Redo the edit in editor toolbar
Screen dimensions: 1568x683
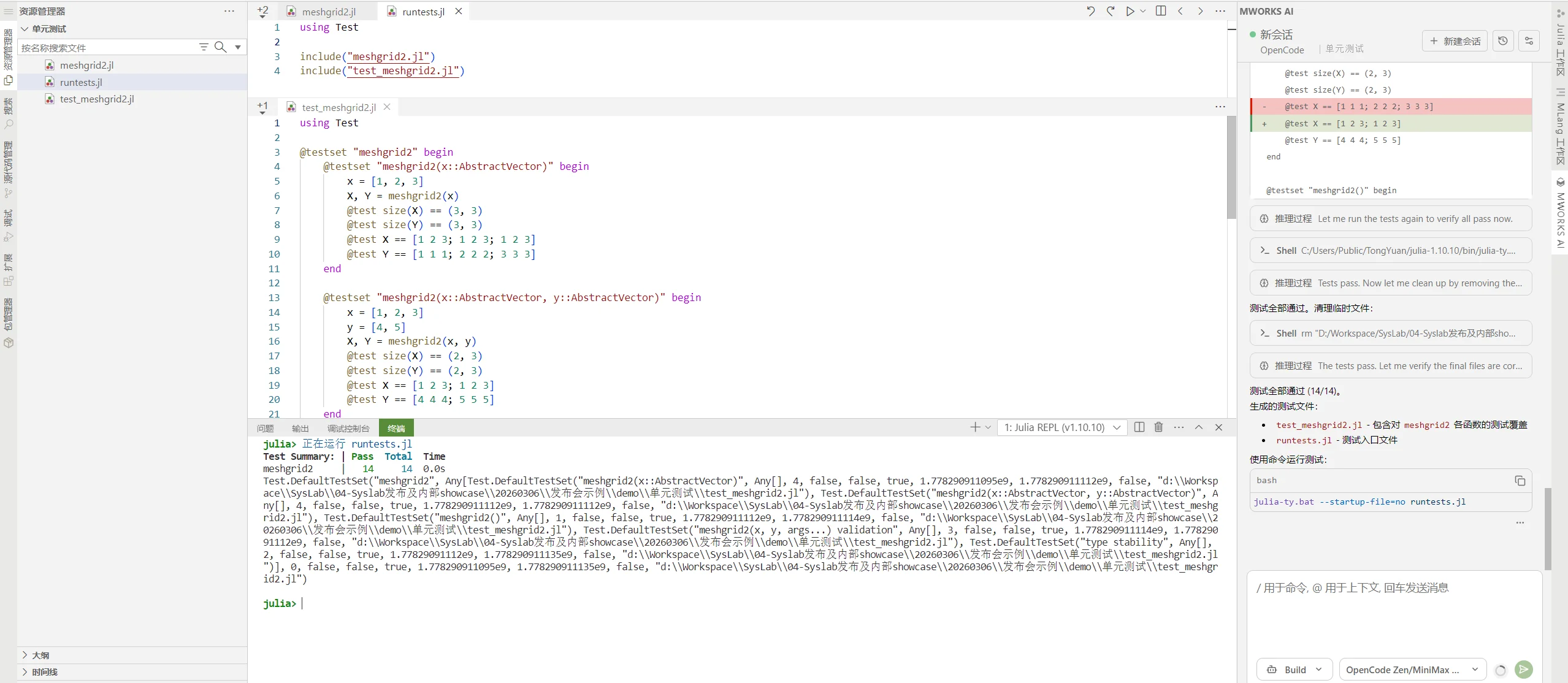tap(1111, 11)
